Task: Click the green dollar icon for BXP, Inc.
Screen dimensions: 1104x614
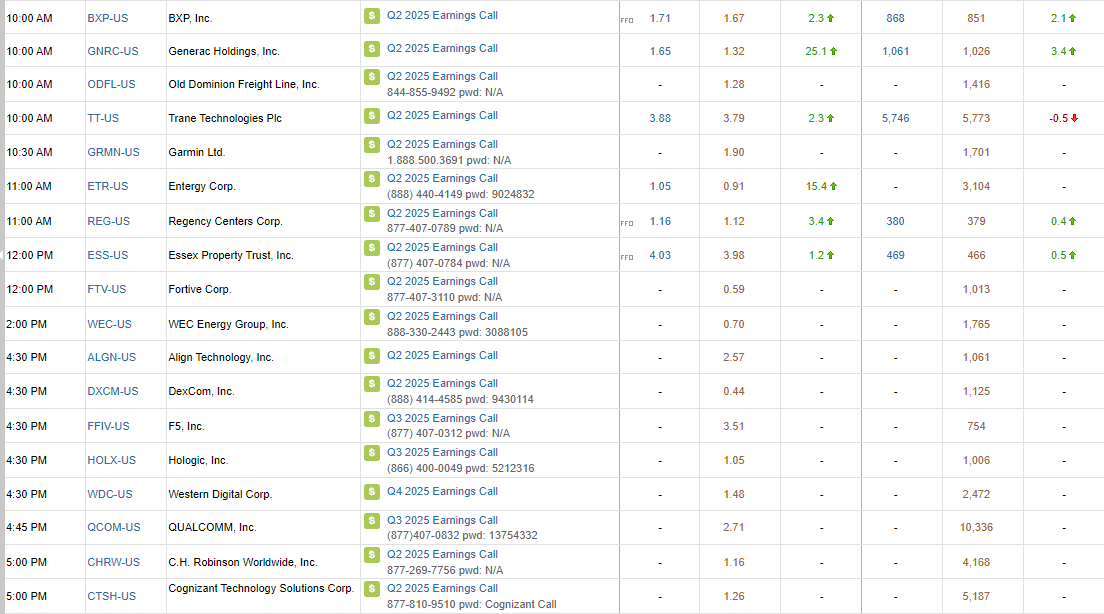Action: [x=372, y=15]
